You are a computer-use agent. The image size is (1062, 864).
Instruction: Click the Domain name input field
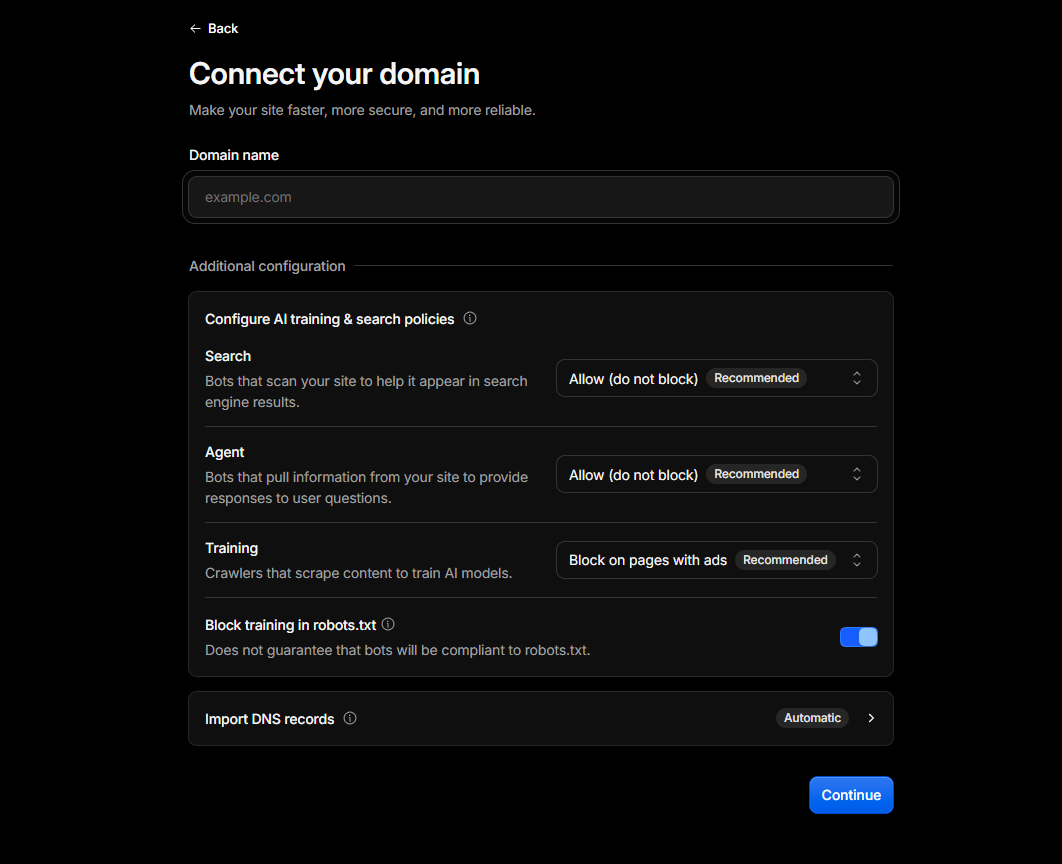[x=540, y=197]
